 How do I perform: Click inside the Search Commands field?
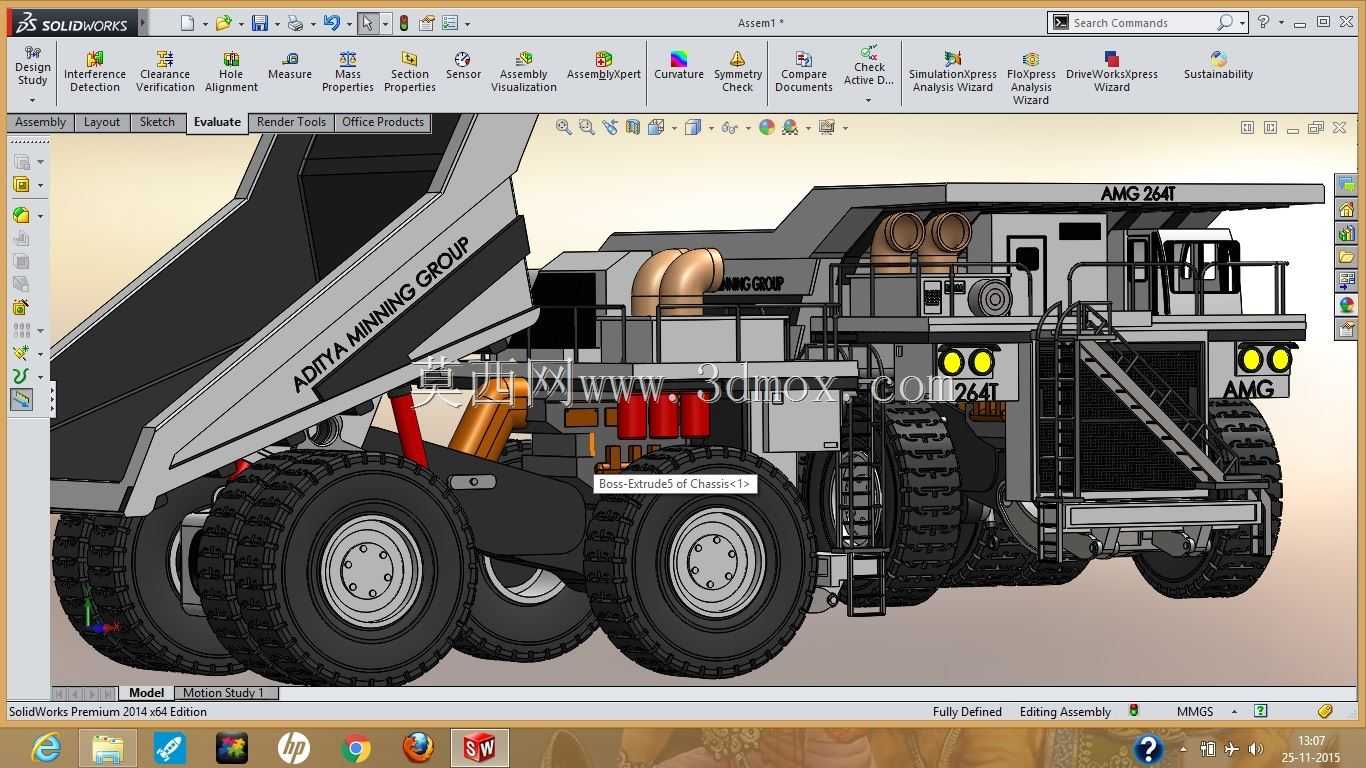(1142, 22)
